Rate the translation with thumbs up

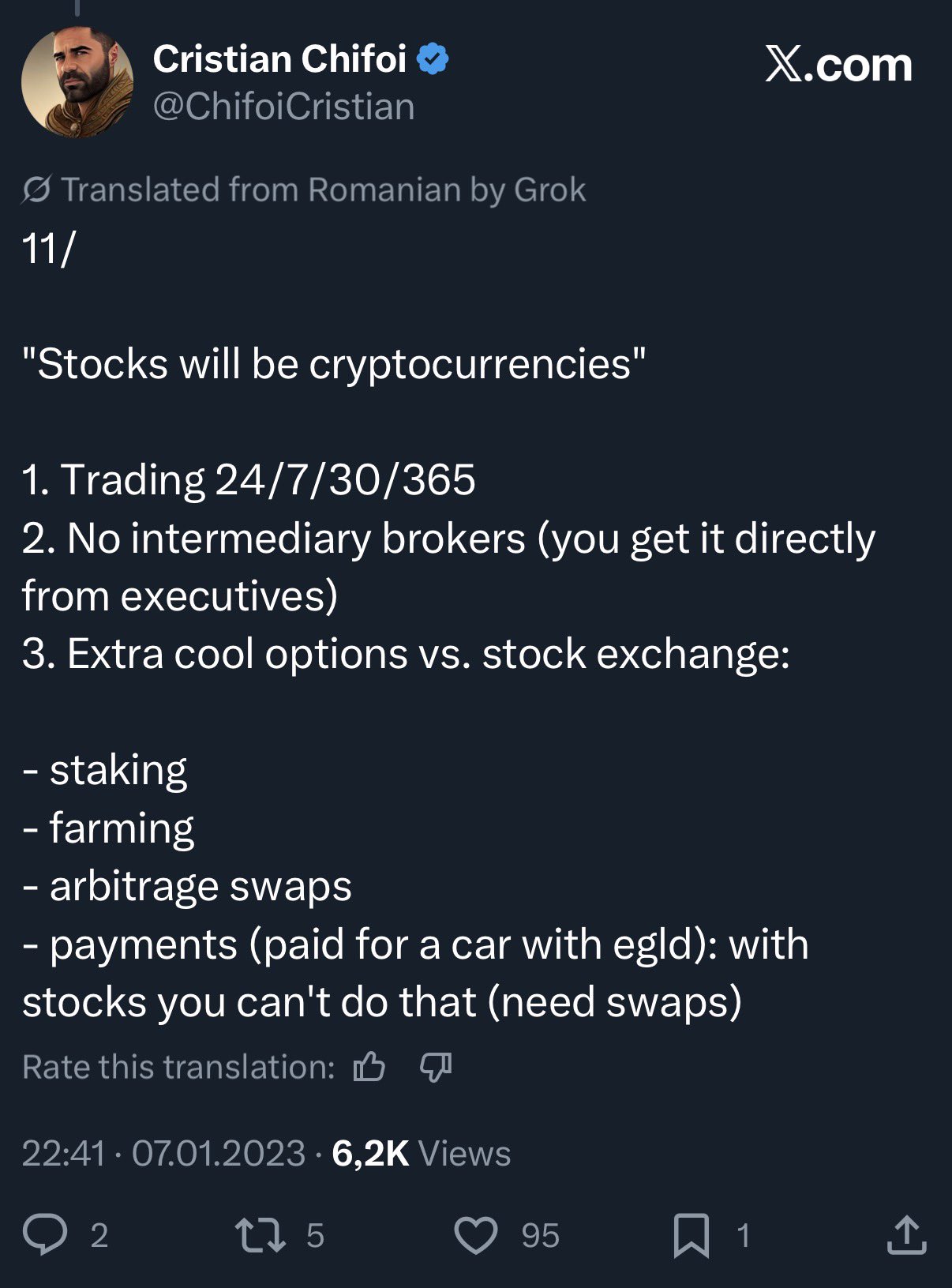(369, 1067)
